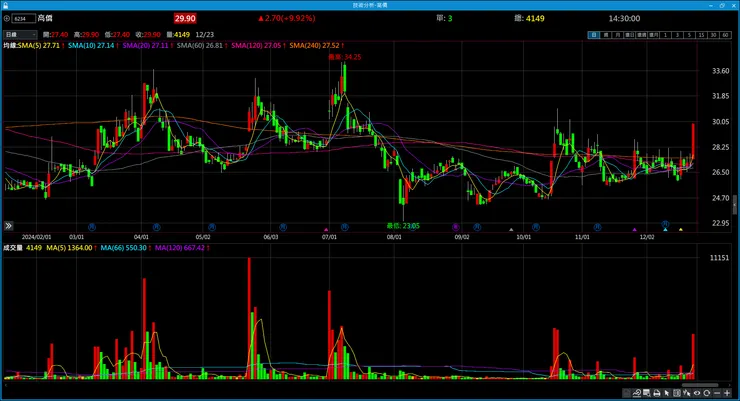This screenshot has width=740, height=401.
Task: Click the SMA(60) 26.81 label
Action: click(200, 45)
